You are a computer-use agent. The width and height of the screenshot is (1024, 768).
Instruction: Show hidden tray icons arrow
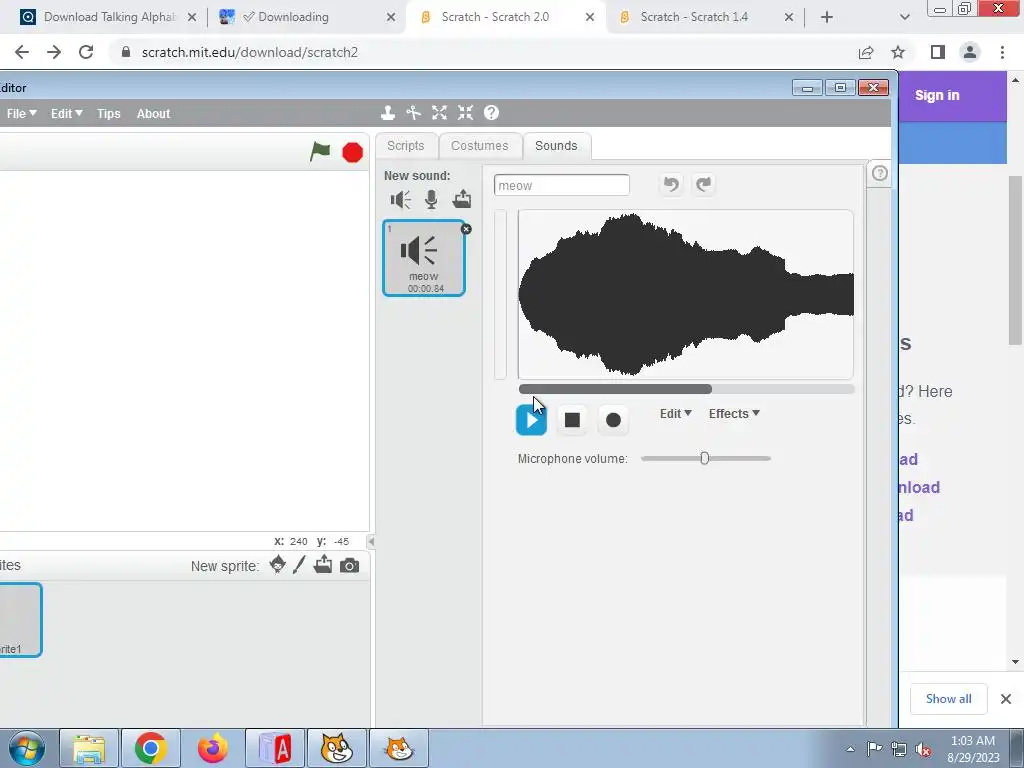click(x=850, y=749)
